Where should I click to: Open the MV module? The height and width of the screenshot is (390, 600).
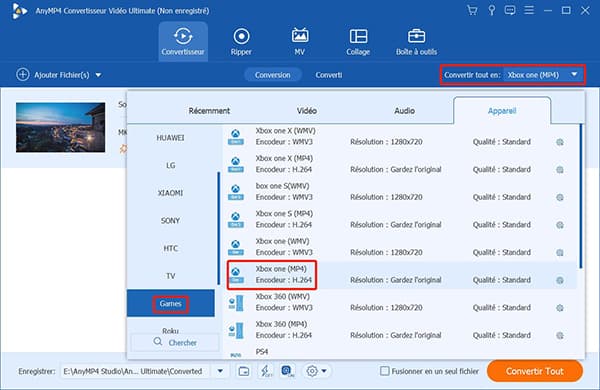[300, 41]
